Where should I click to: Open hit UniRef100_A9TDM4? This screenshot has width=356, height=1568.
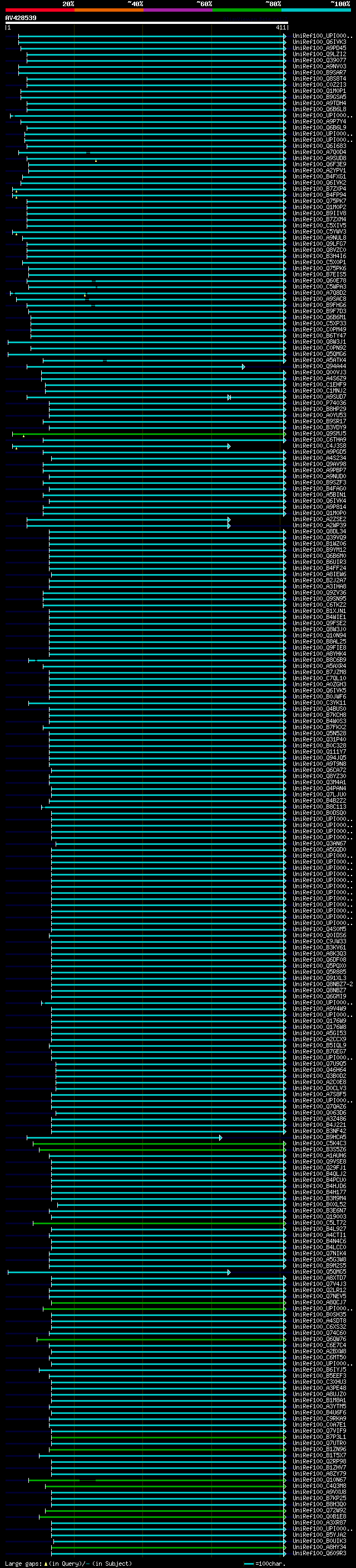[319, 103]
